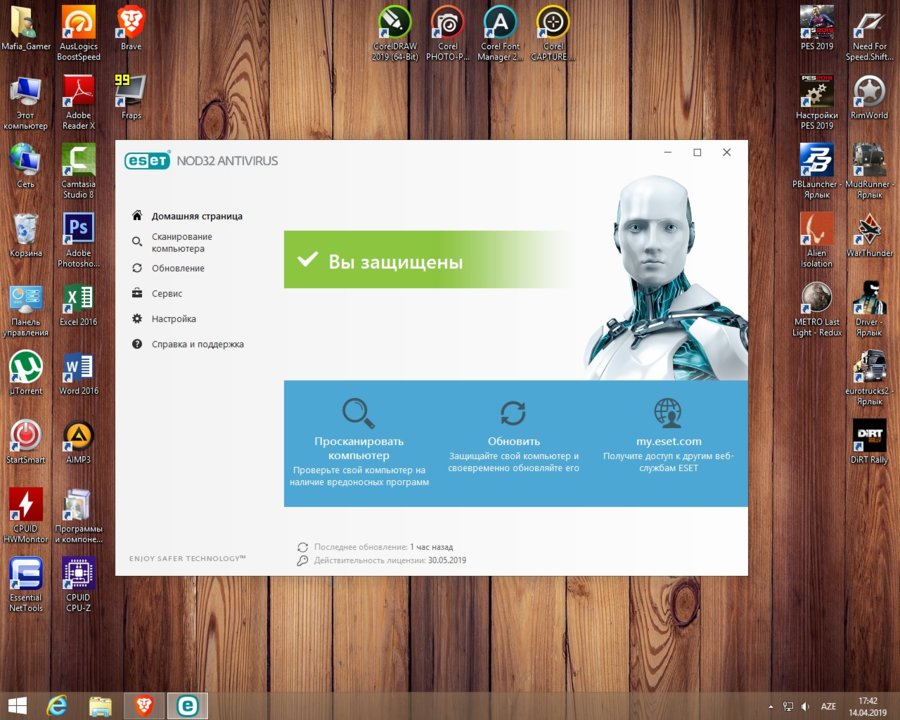
Task: Select the Excel 2016 desktop icon
Action: [x=79, y=304]
